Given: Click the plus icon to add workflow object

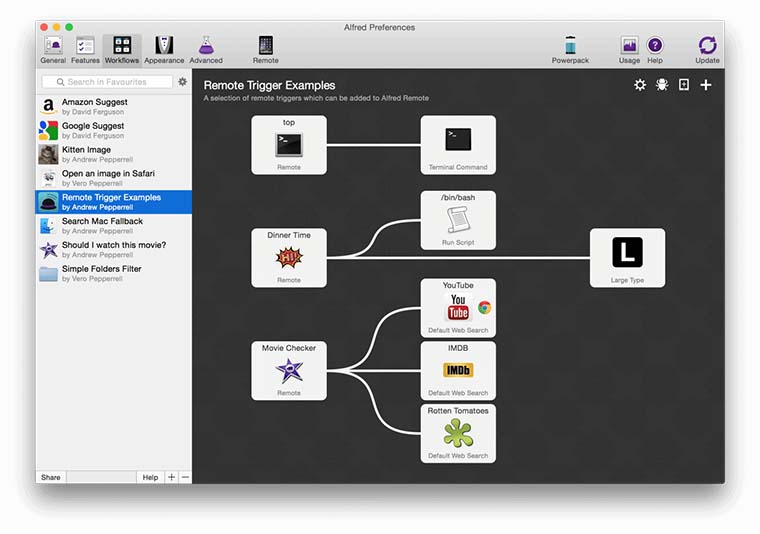Looking at the screenshot, I should click(x=706, y=85).
